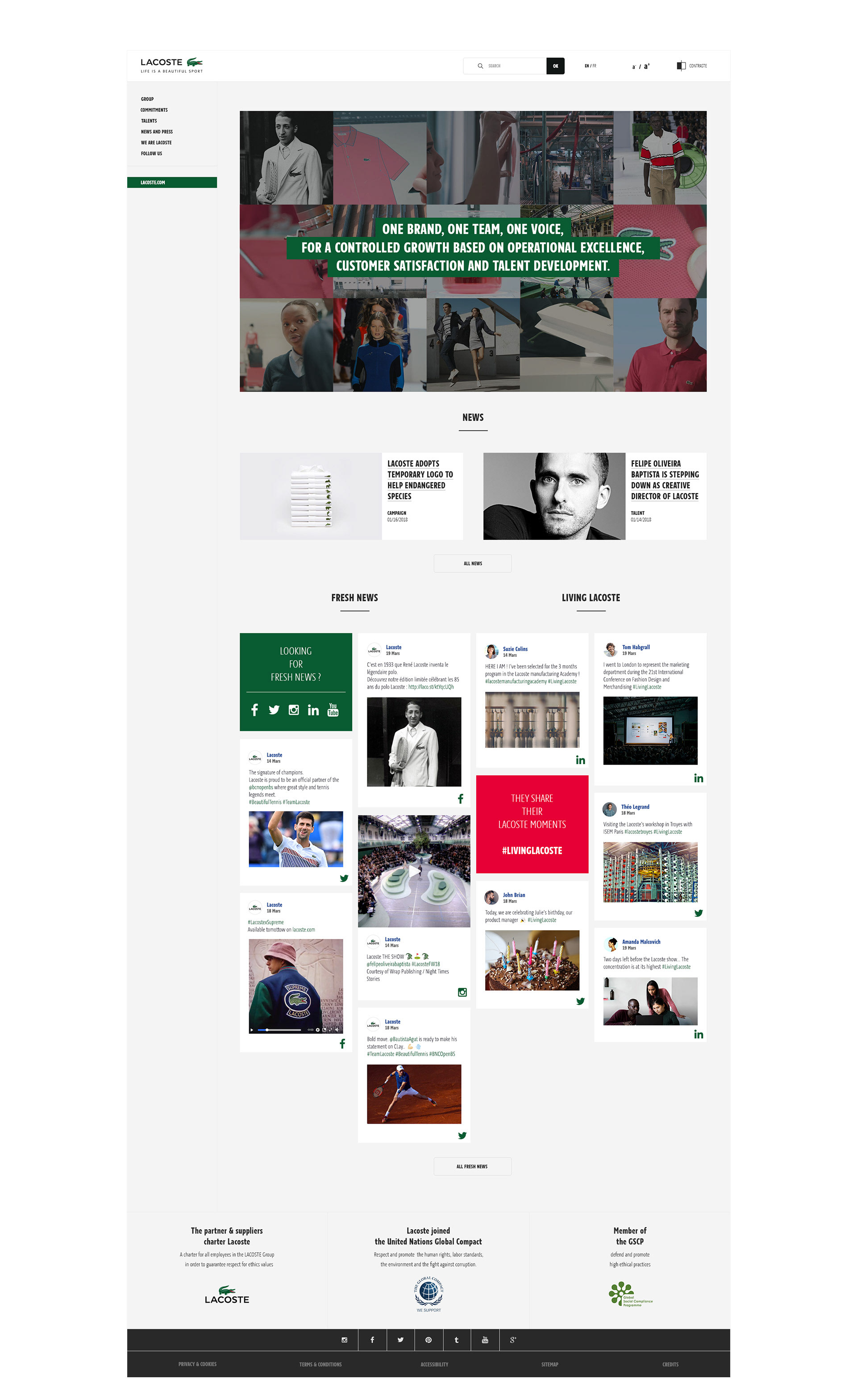
Task: Open the Pinterest icon in the footer
Action: click(428, 1340)
